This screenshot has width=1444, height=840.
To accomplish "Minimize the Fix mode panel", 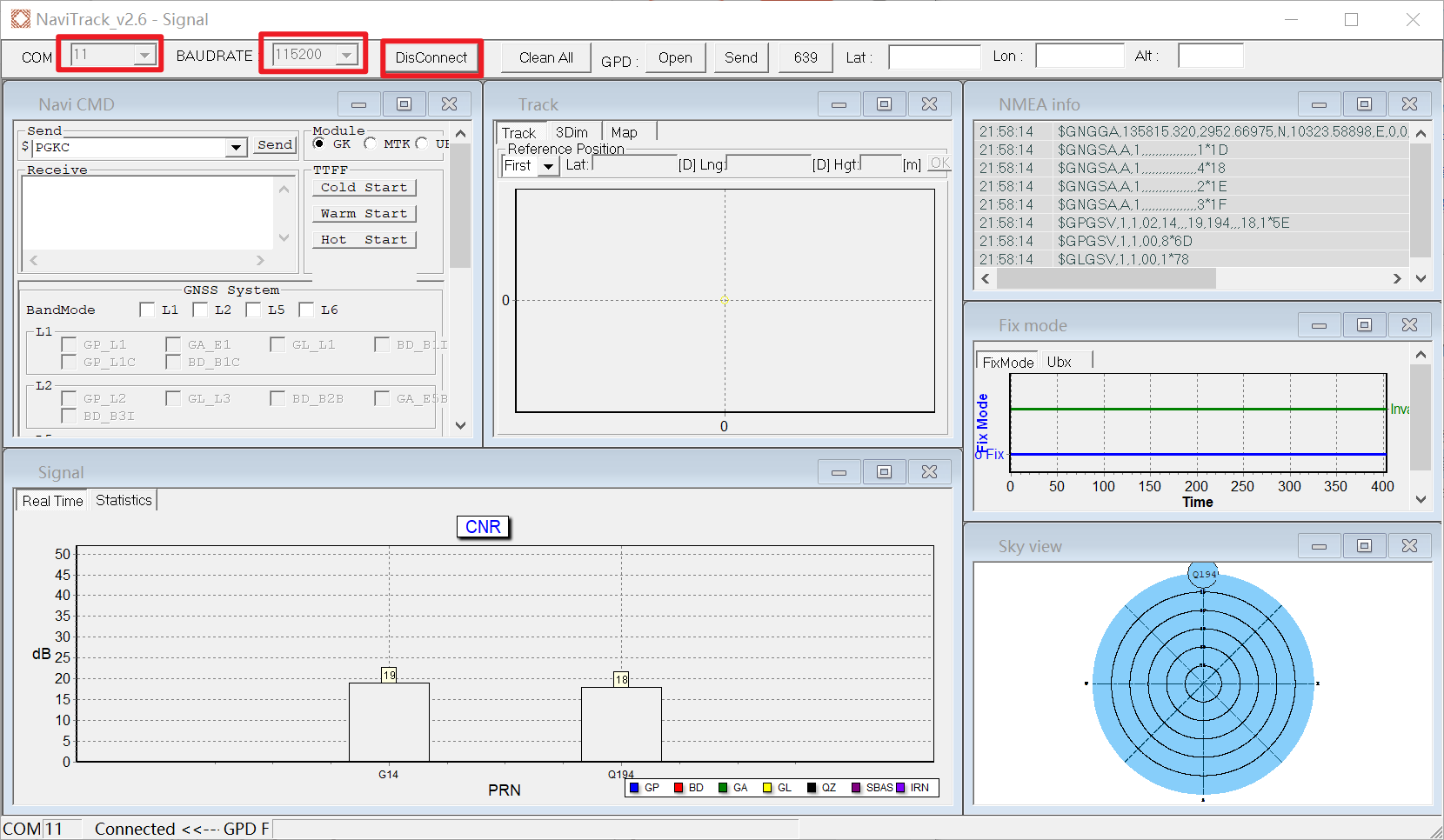I will point(1320,325).
